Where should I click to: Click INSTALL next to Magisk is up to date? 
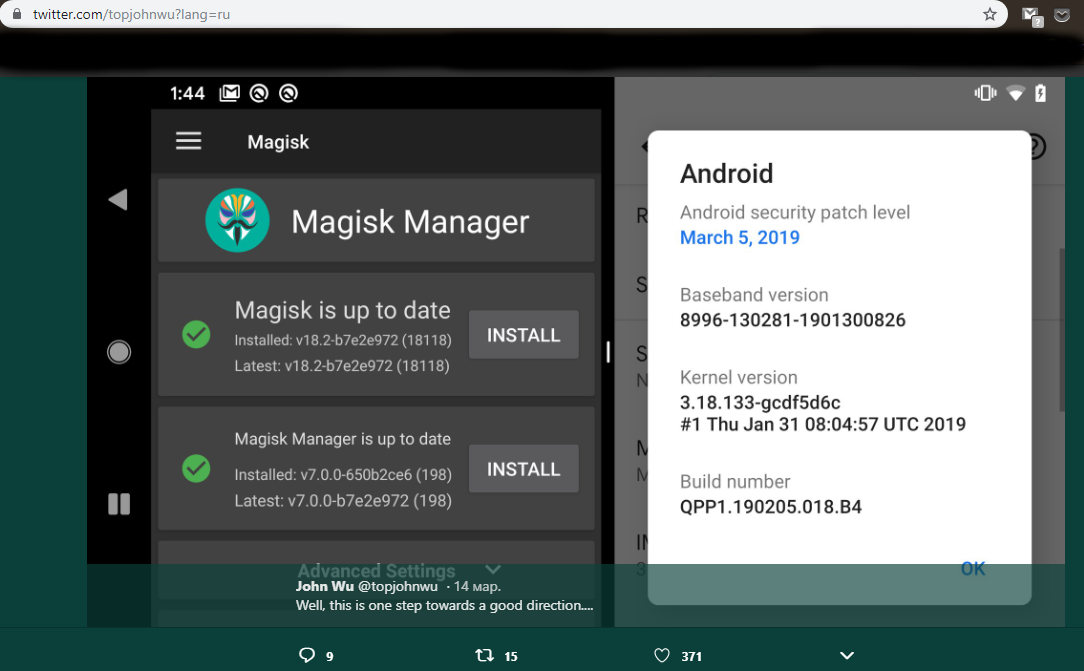[x=523, y=334]
